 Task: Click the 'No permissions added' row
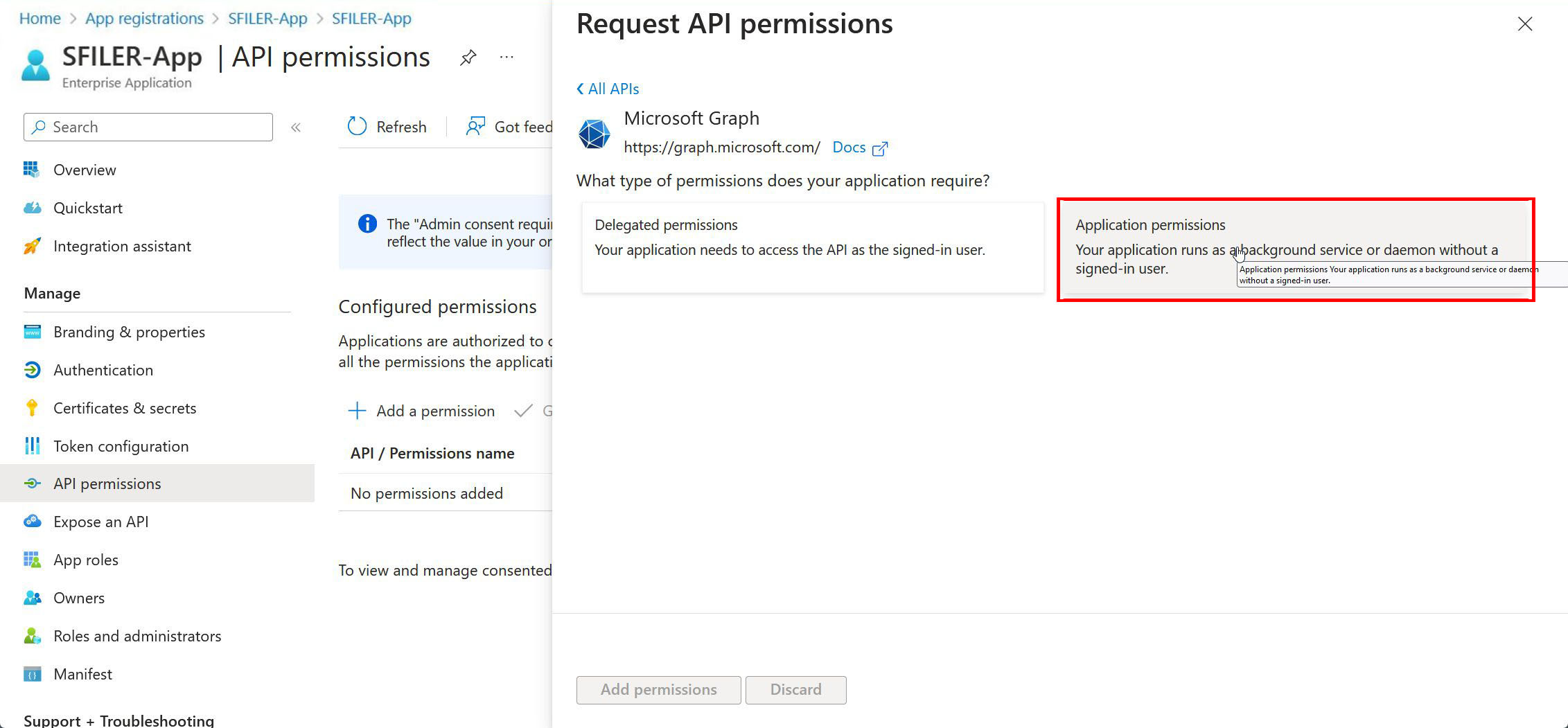tap(446, 493)
